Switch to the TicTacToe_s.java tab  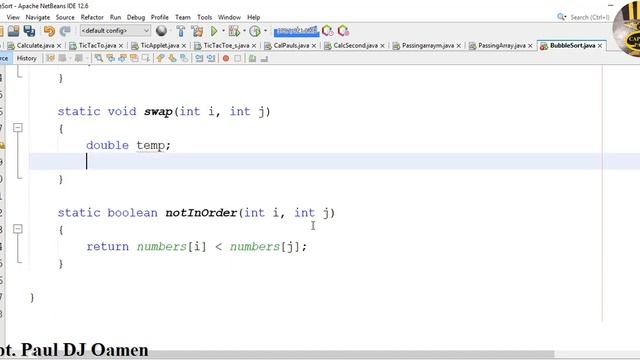[x=226, y=46]
